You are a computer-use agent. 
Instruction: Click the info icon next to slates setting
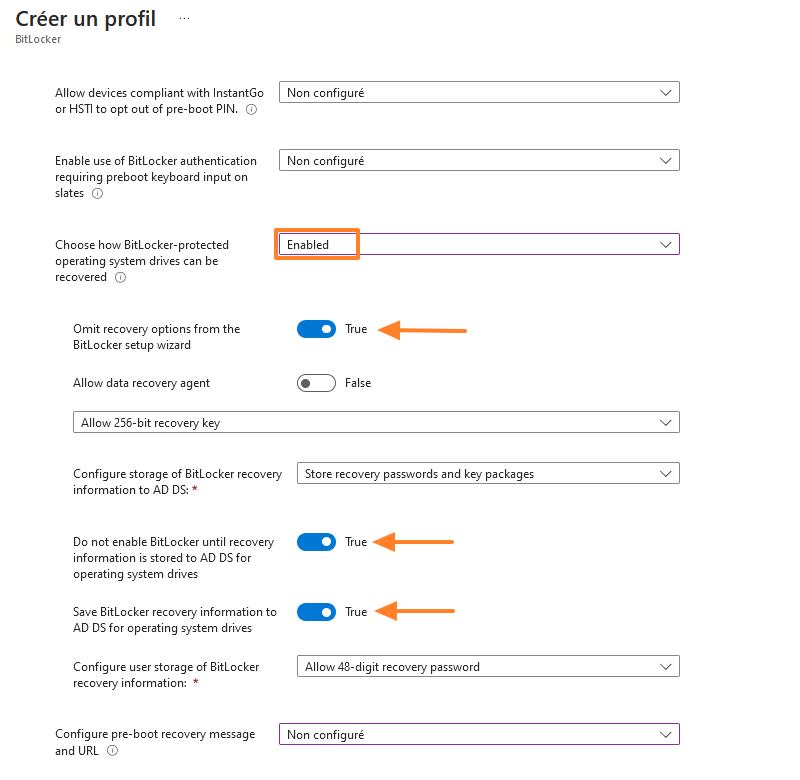coord(97,194)
